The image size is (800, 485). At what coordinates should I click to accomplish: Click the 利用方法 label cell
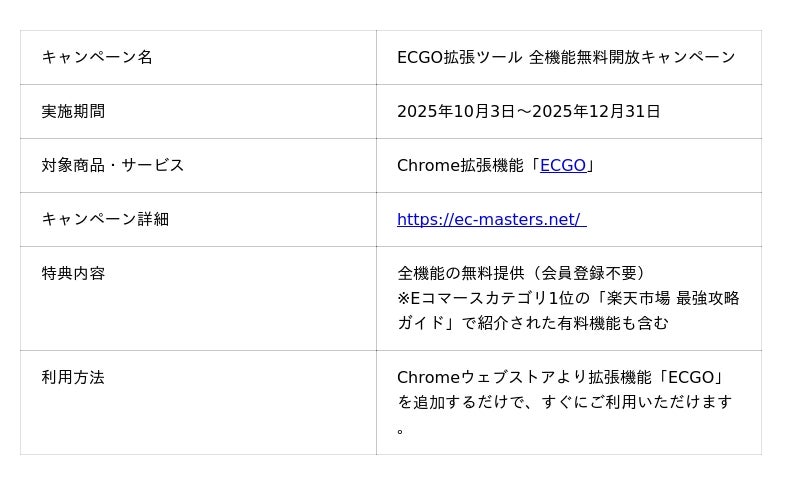73,378
